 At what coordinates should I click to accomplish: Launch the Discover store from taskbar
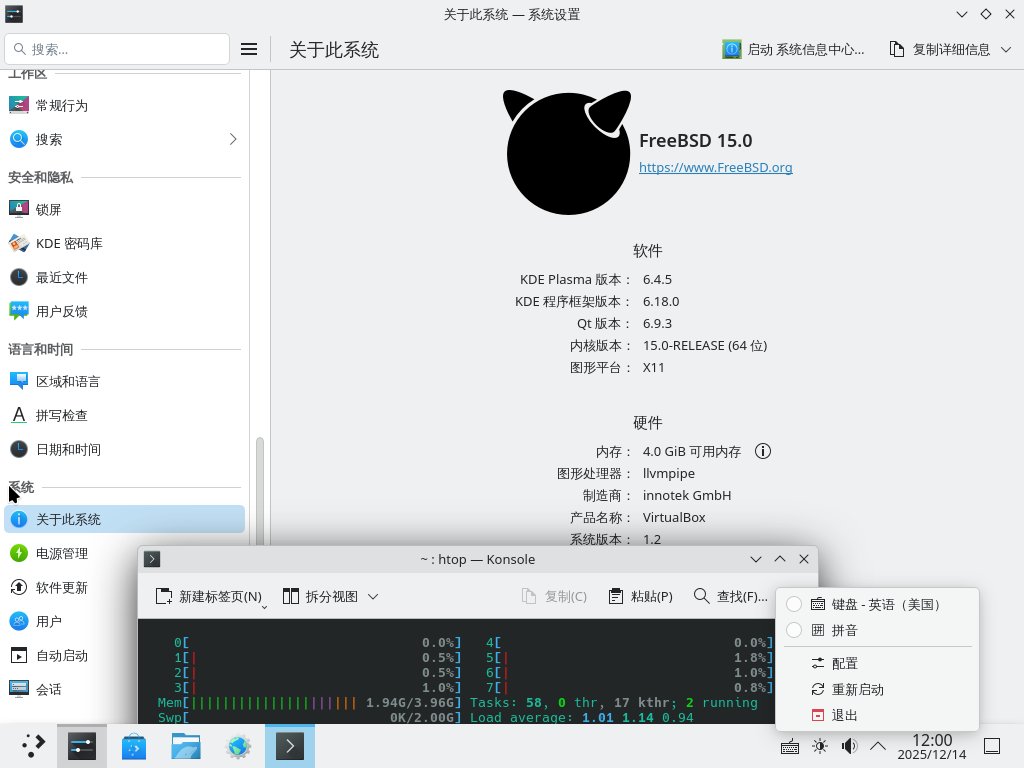pyautogui.click(x=134, y=746)
